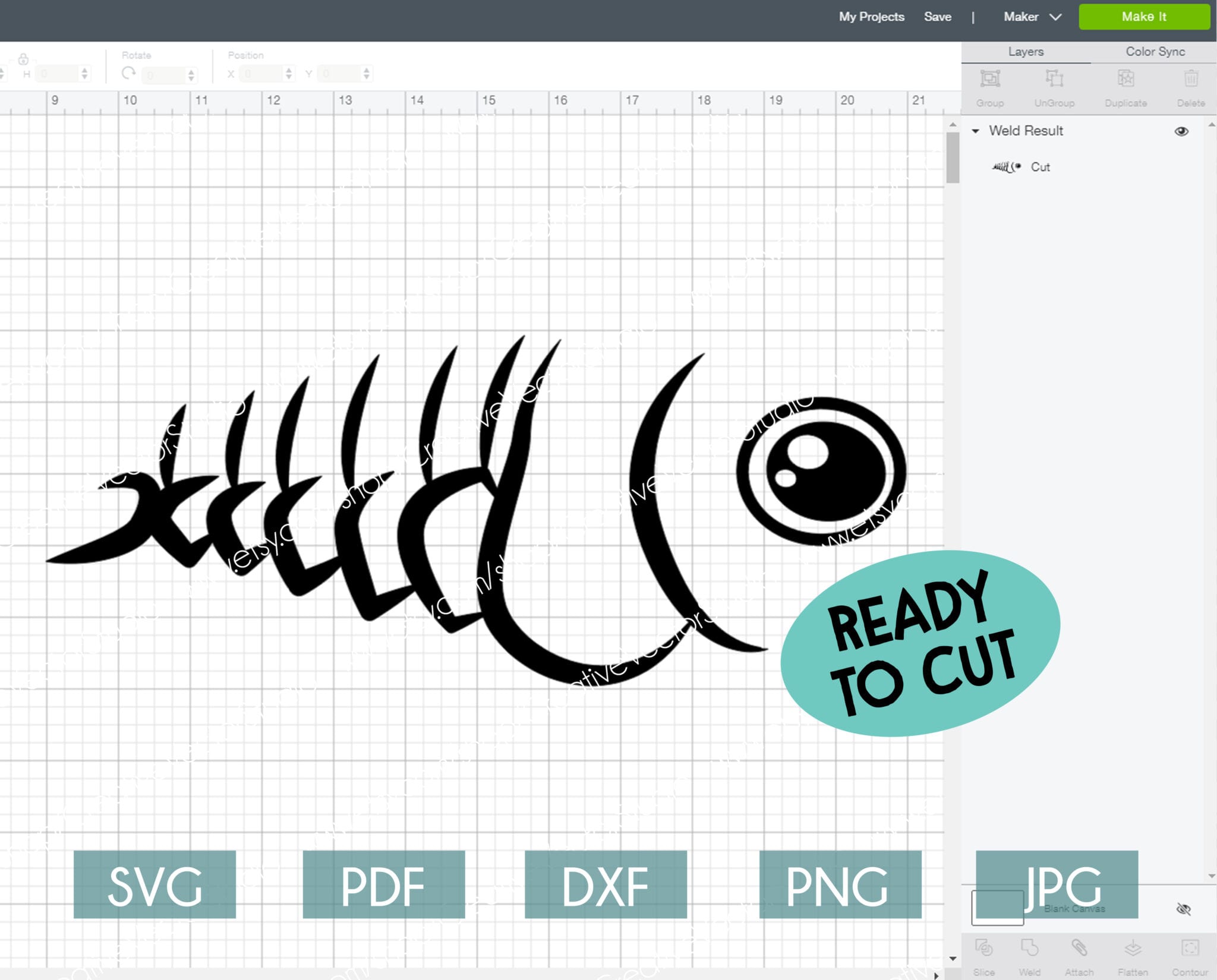The width and height of the screenshot is (1217, 980).
Task: Toggle the size lock icon
Action: click(x=23, y=59)
